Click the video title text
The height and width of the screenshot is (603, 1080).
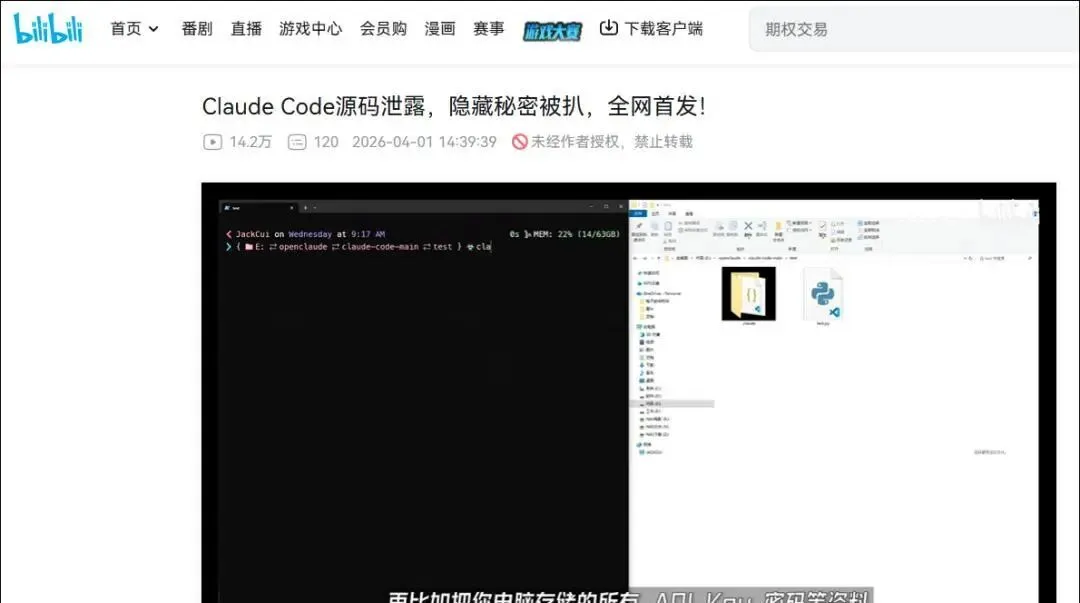453,106
